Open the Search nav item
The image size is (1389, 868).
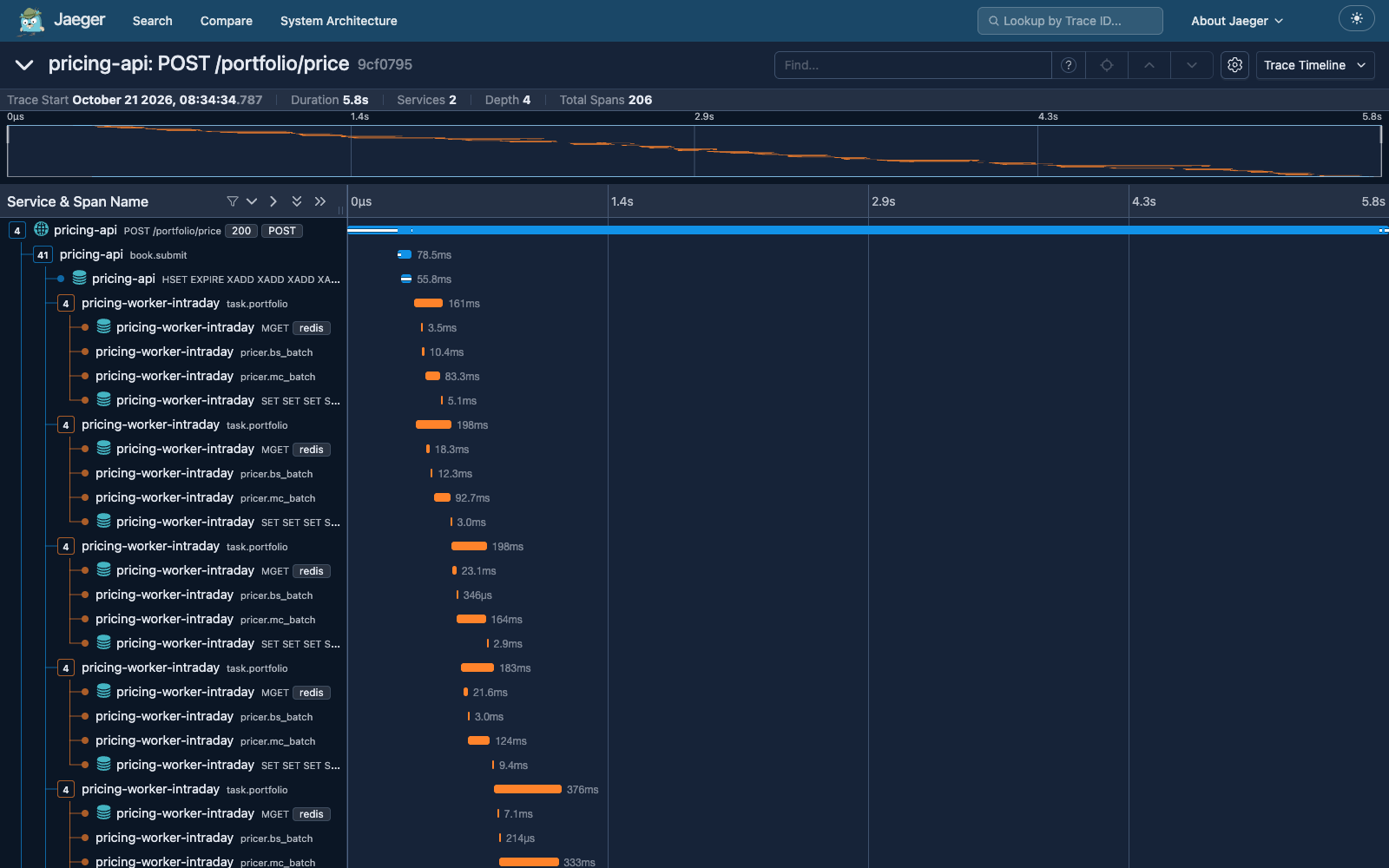point(152,21)
